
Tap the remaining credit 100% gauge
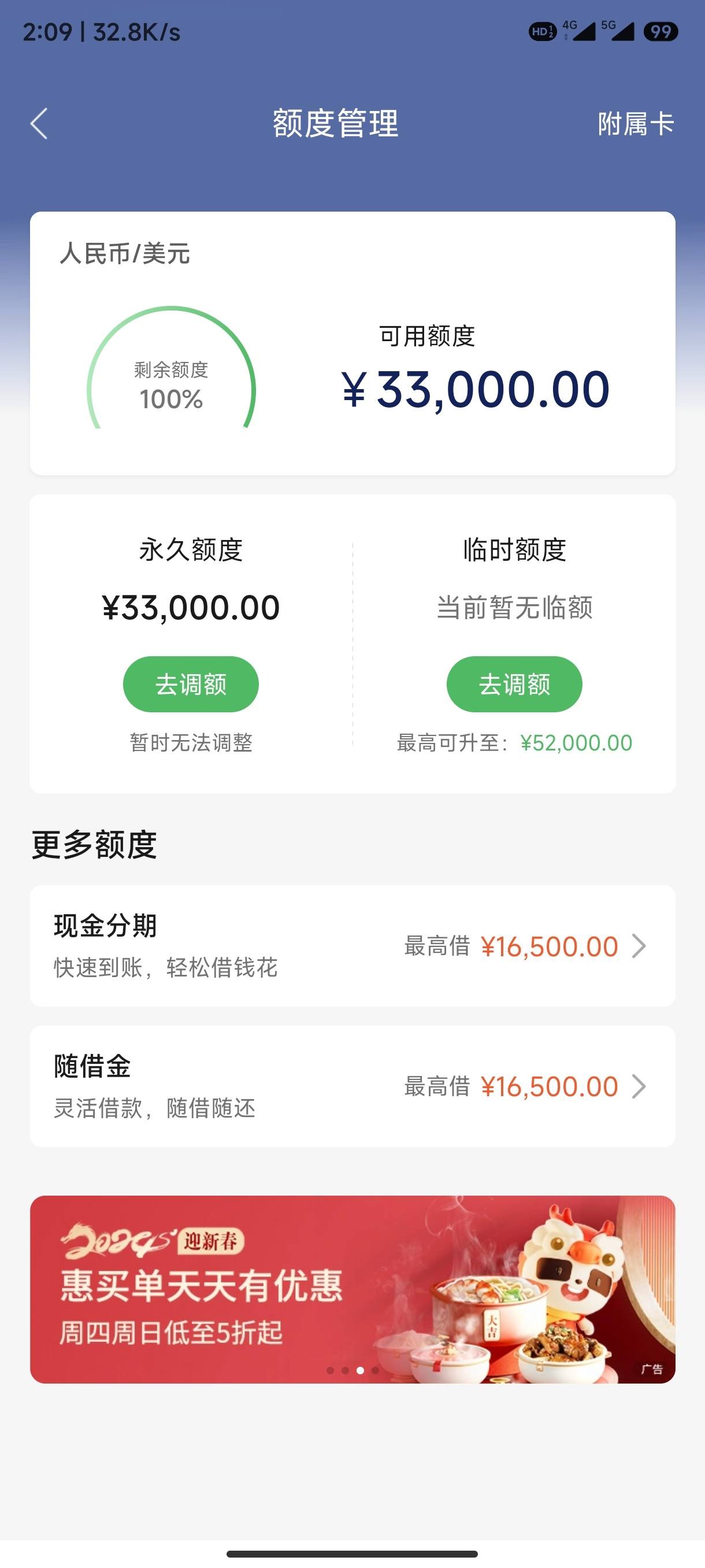point(172,369)
